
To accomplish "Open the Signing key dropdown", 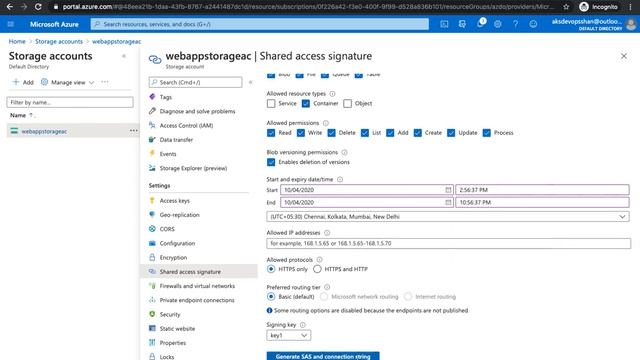I will point(289,336).
